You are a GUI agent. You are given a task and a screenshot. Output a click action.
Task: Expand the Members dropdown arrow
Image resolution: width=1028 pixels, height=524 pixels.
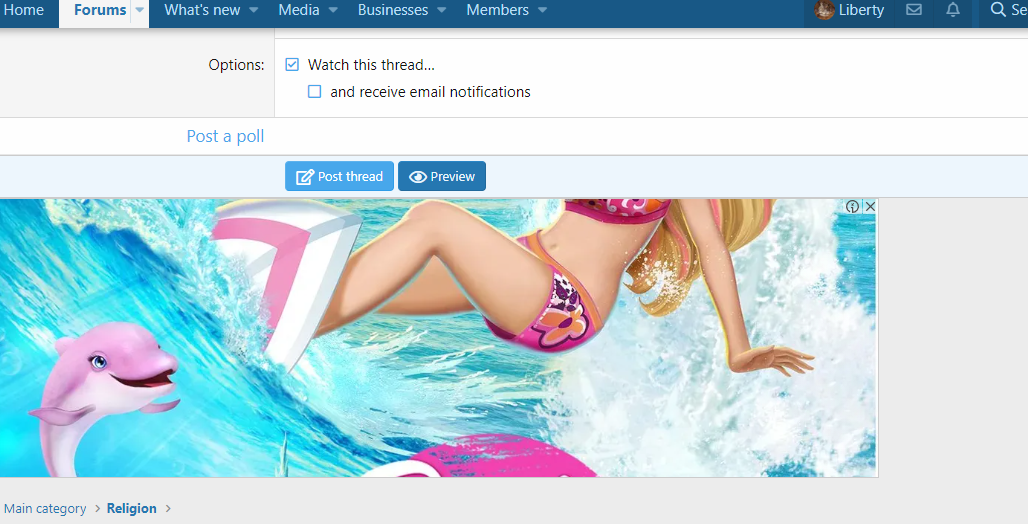[542, 10]
